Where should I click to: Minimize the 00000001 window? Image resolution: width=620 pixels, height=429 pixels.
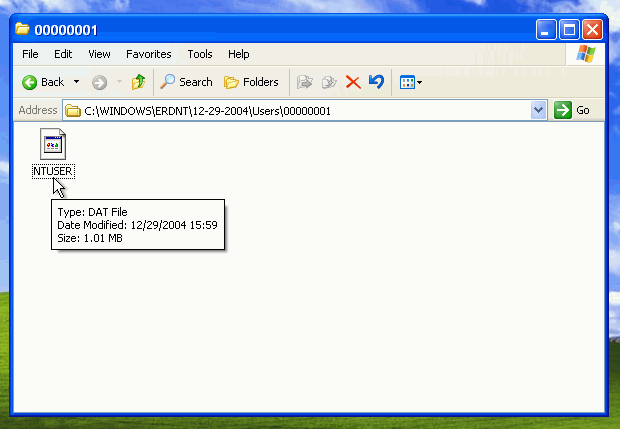point(546,30)
